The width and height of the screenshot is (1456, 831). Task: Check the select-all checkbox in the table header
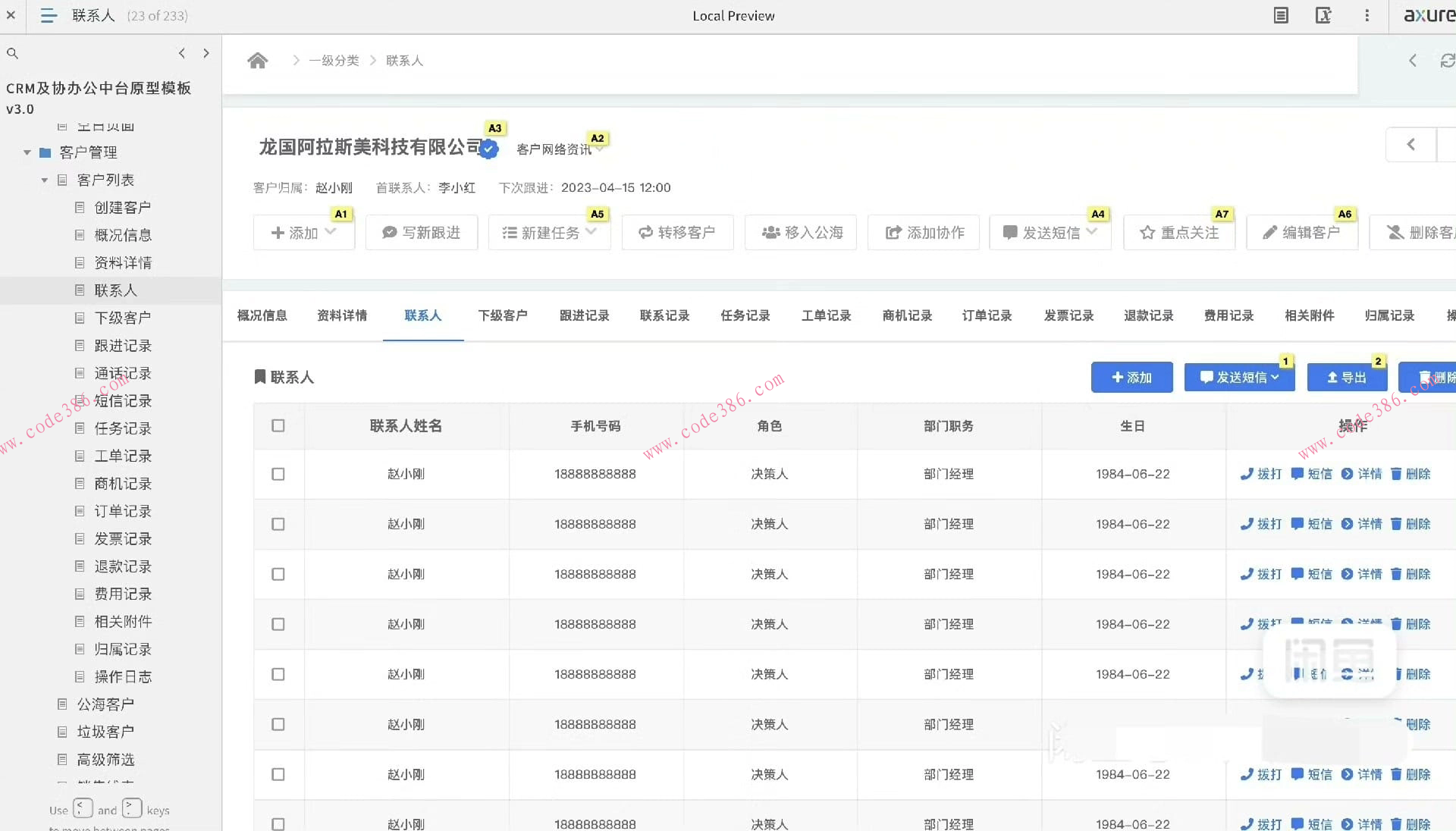coord(278,426)
